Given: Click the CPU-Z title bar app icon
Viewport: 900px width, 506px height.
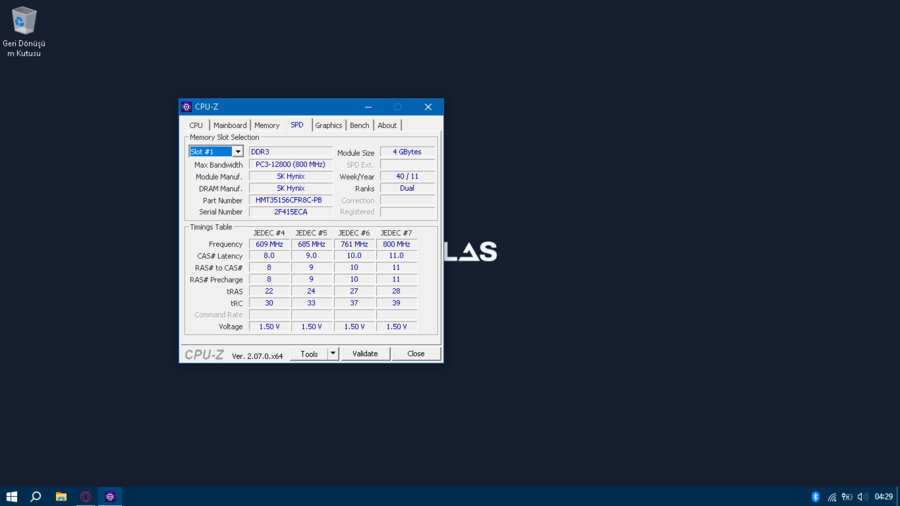Looking at the screenshot, I should (x=187, y=107).
